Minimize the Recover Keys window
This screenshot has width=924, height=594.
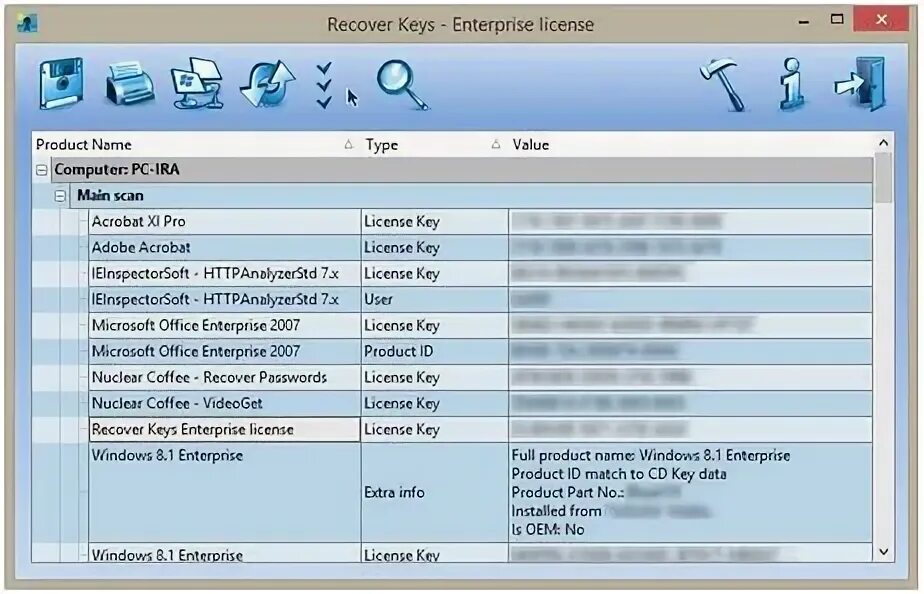tap(803, 22)
